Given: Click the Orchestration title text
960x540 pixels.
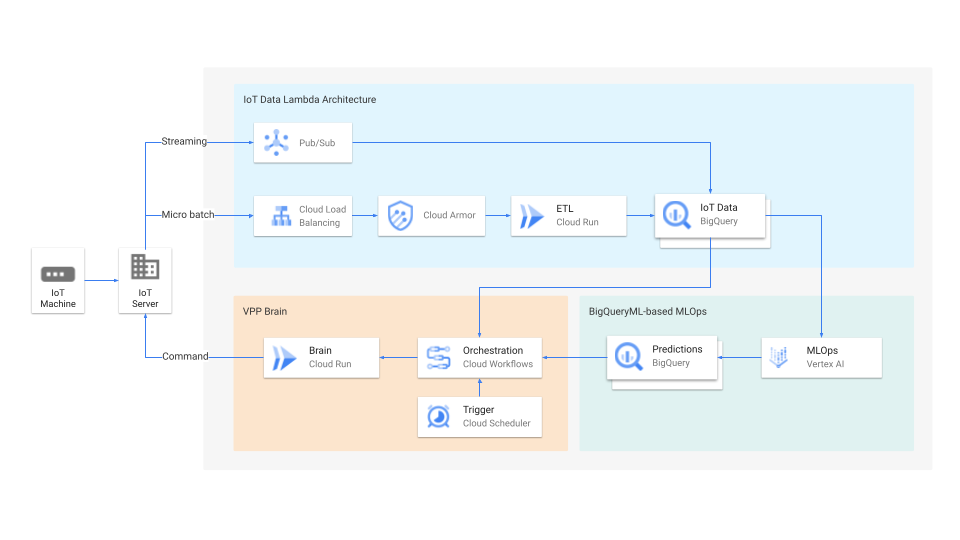Looking at the screenshot, I should tap(493, 350).
